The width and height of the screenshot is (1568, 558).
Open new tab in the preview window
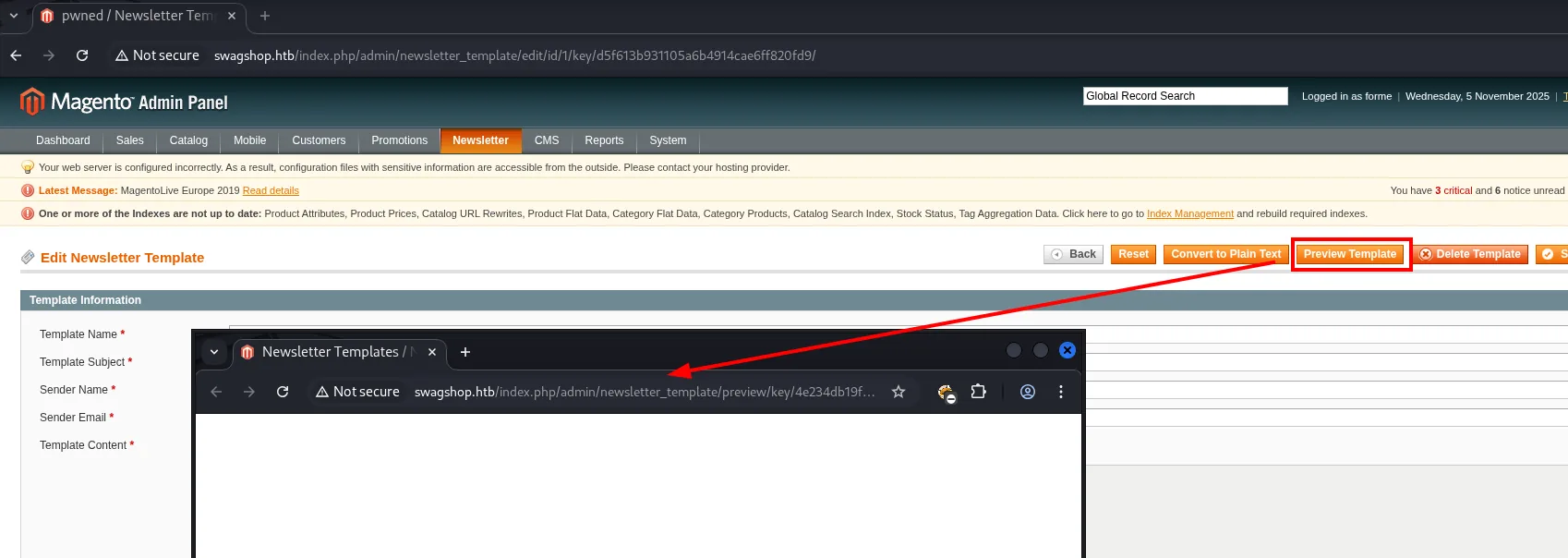465,352
